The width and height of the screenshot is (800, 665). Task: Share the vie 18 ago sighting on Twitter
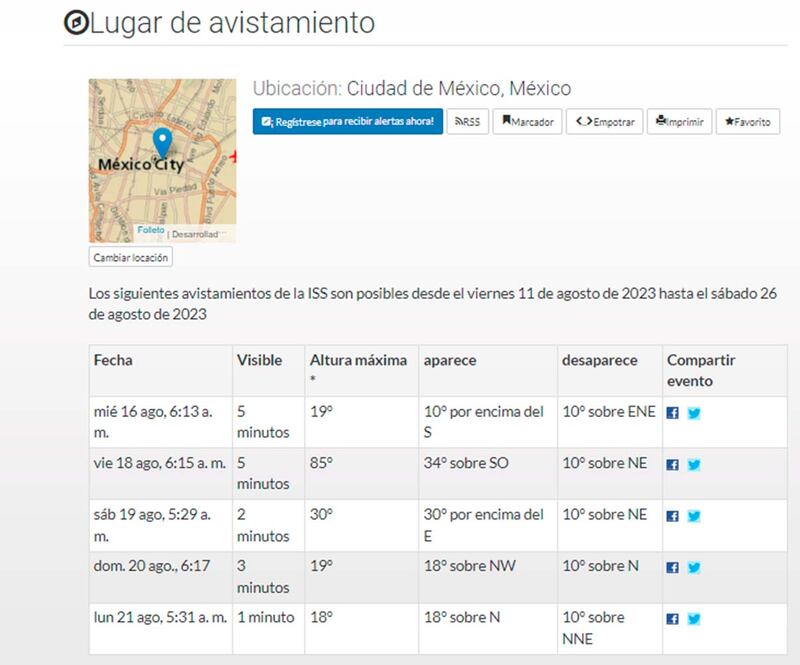pyautogui.click(x=693, y=464)
